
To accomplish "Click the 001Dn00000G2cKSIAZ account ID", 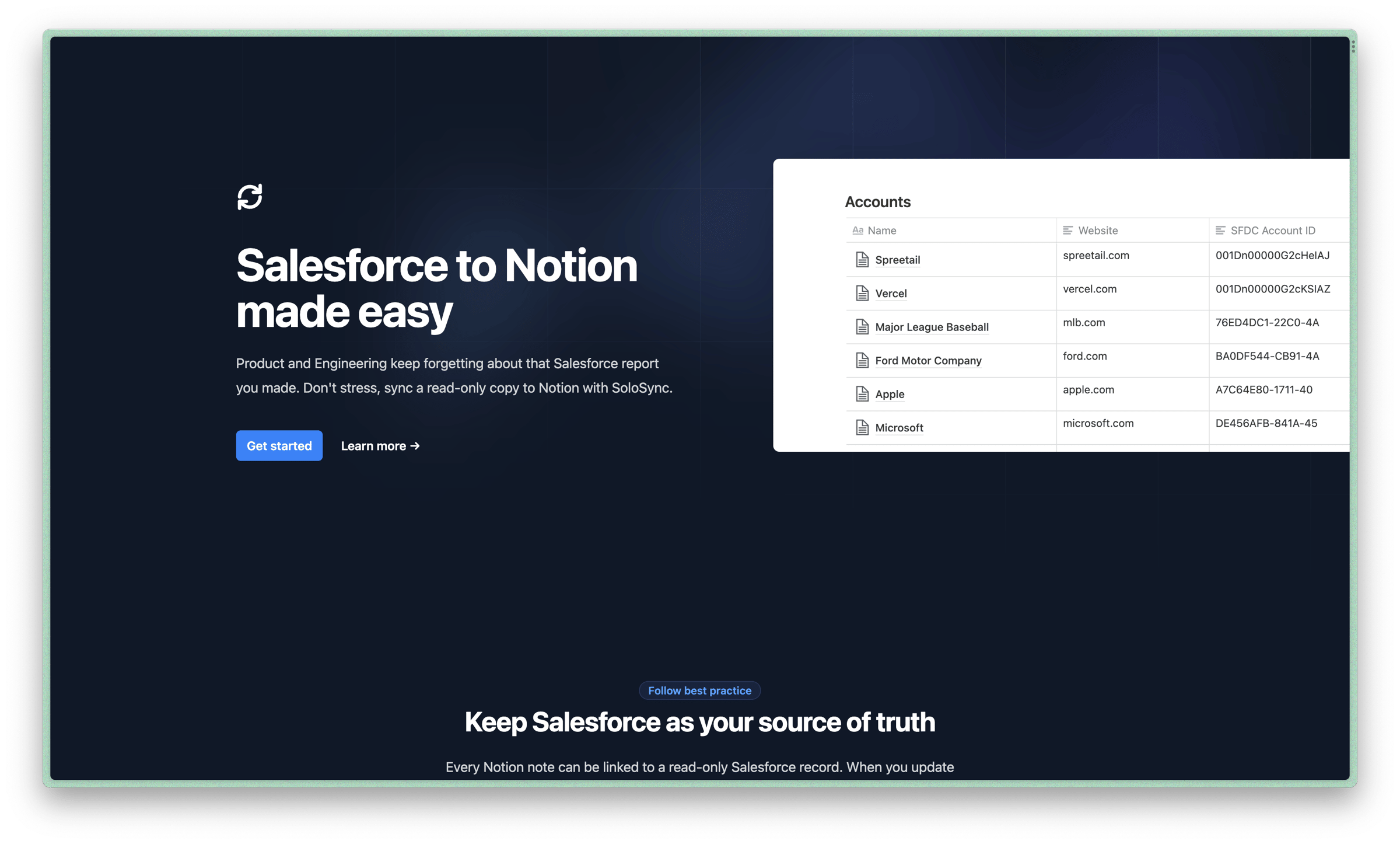I will pyautogui.click(x=1273, y=289).
